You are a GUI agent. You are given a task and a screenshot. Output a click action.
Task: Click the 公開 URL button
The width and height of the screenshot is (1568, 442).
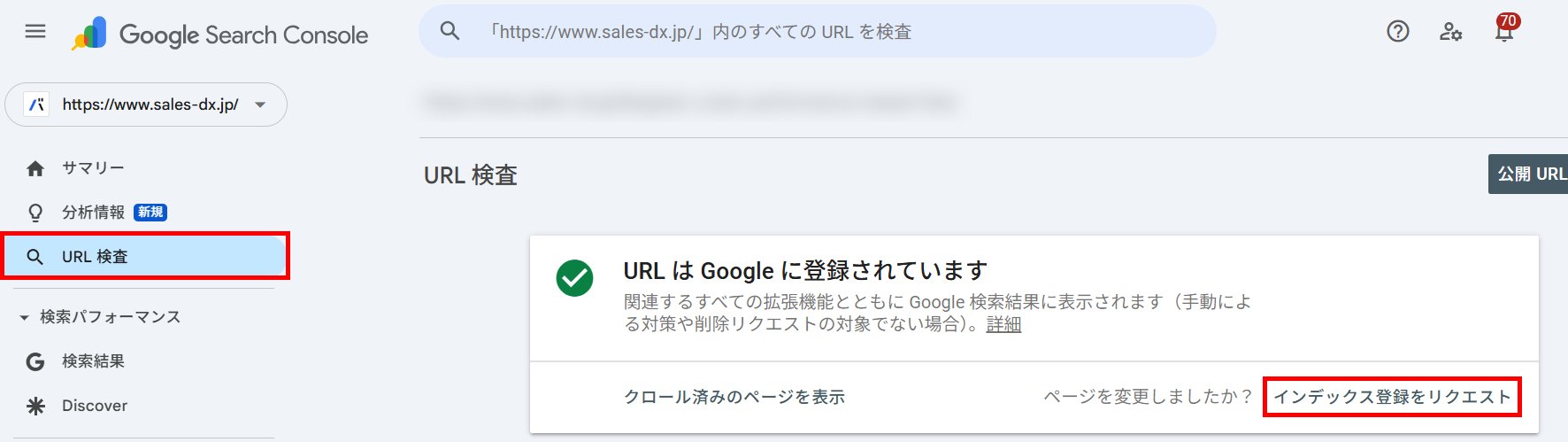[x=1530, y=174]
